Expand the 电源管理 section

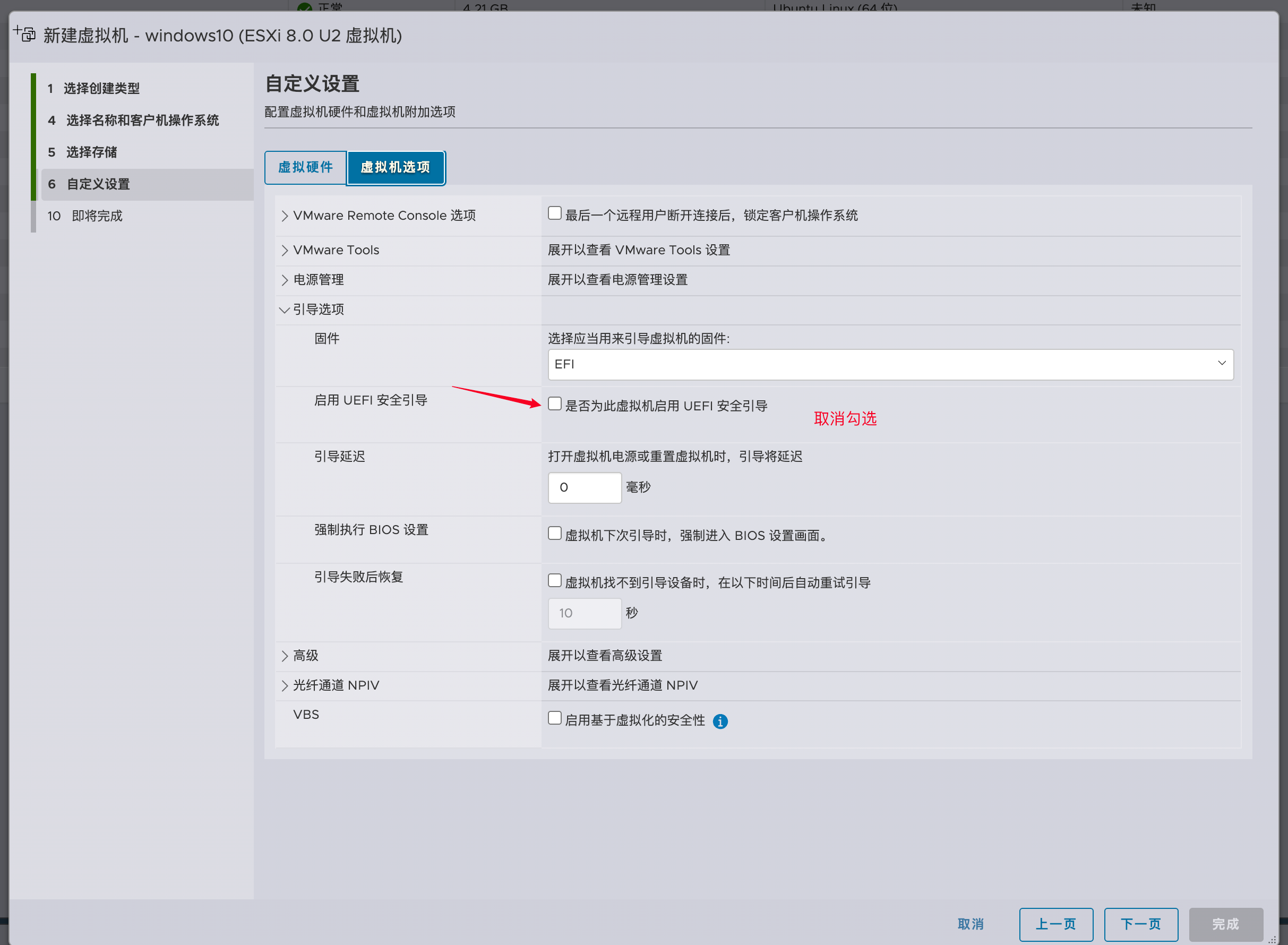tap(285, 280)
